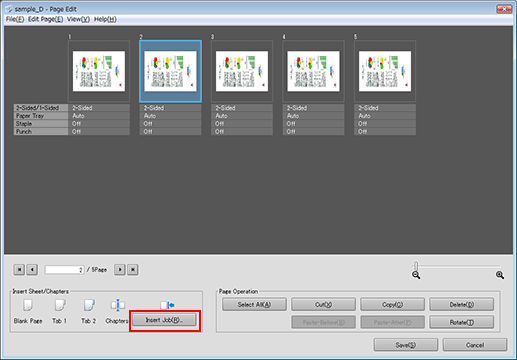Click page 5 Punch Off cell
Viewport: 517px width, 360px height.
[385, 132]
